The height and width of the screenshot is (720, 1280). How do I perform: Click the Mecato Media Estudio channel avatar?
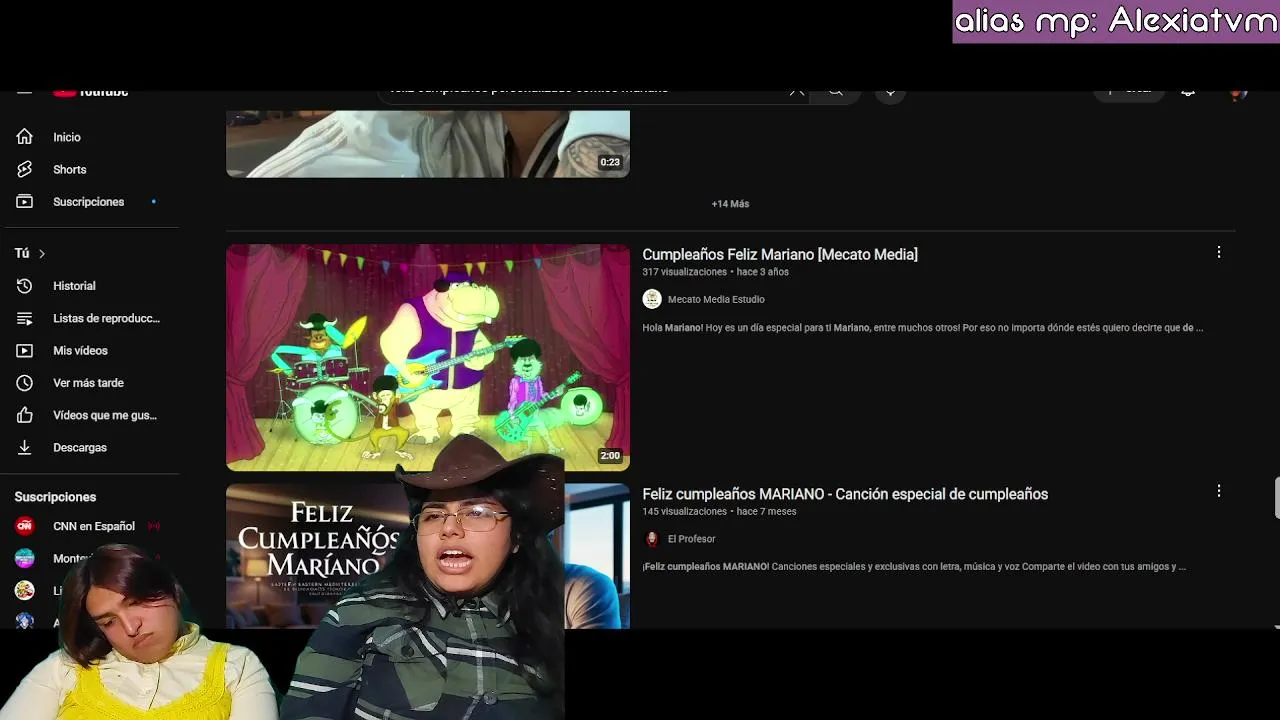[652, 299]
